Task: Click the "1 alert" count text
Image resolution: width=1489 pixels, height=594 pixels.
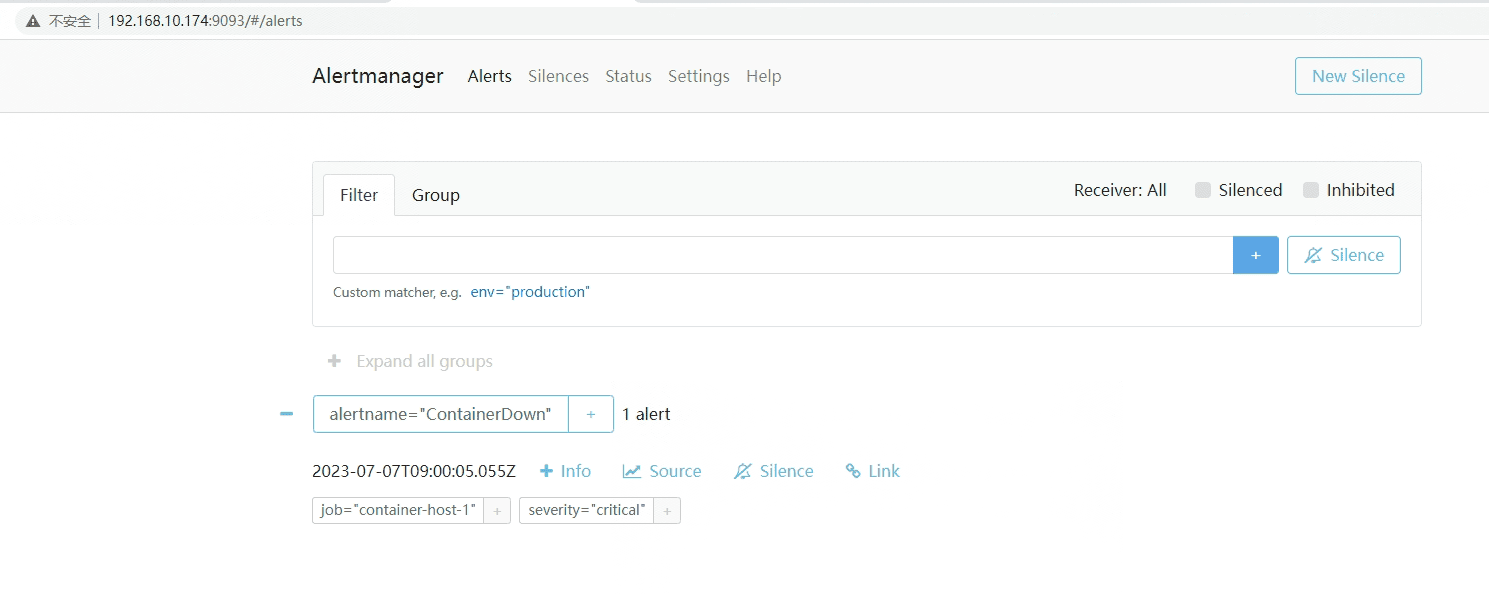Action: pyautogui.click(x=646, y=414)
